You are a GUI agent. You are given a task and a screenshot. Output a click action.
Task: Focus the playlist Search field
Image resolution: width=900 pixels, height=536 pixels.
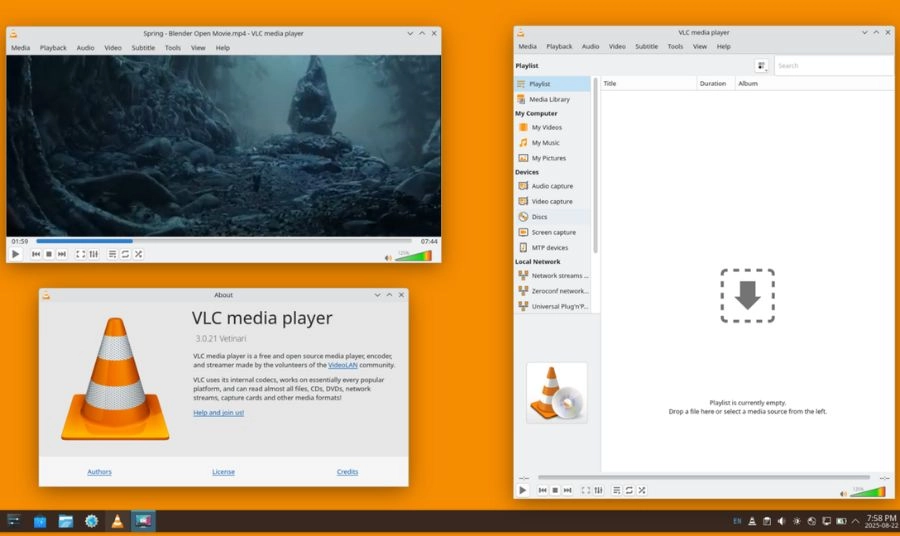pyautogui.click(x=833, y=66)
